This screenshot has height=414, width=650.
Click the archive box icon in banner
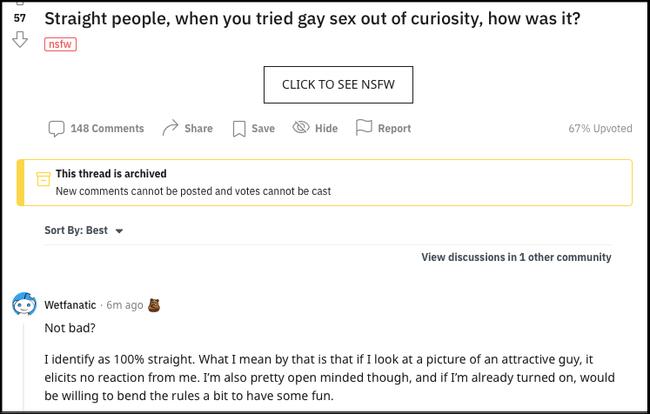click(43, 181)
